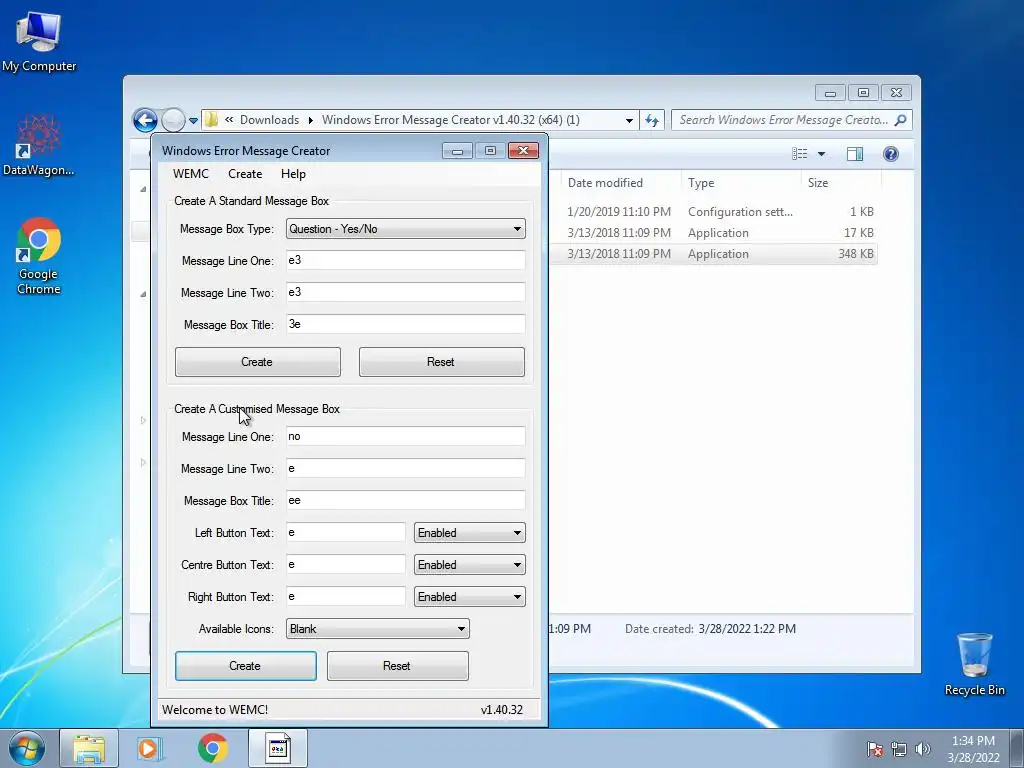
Task: Open Right Button state dropdown
Action: click(x=470, y=597)
